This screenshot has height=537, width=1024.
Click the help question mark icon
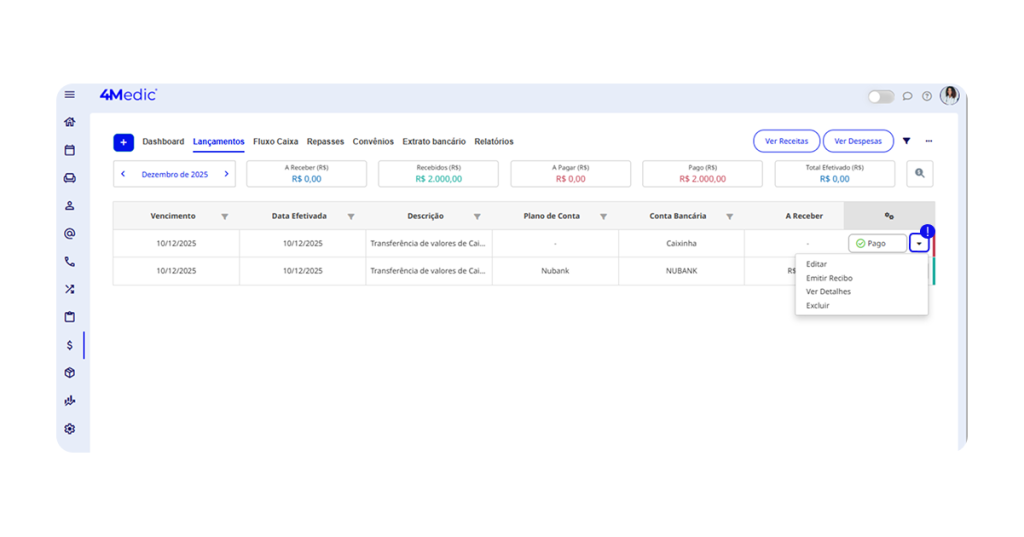[927, 97]
